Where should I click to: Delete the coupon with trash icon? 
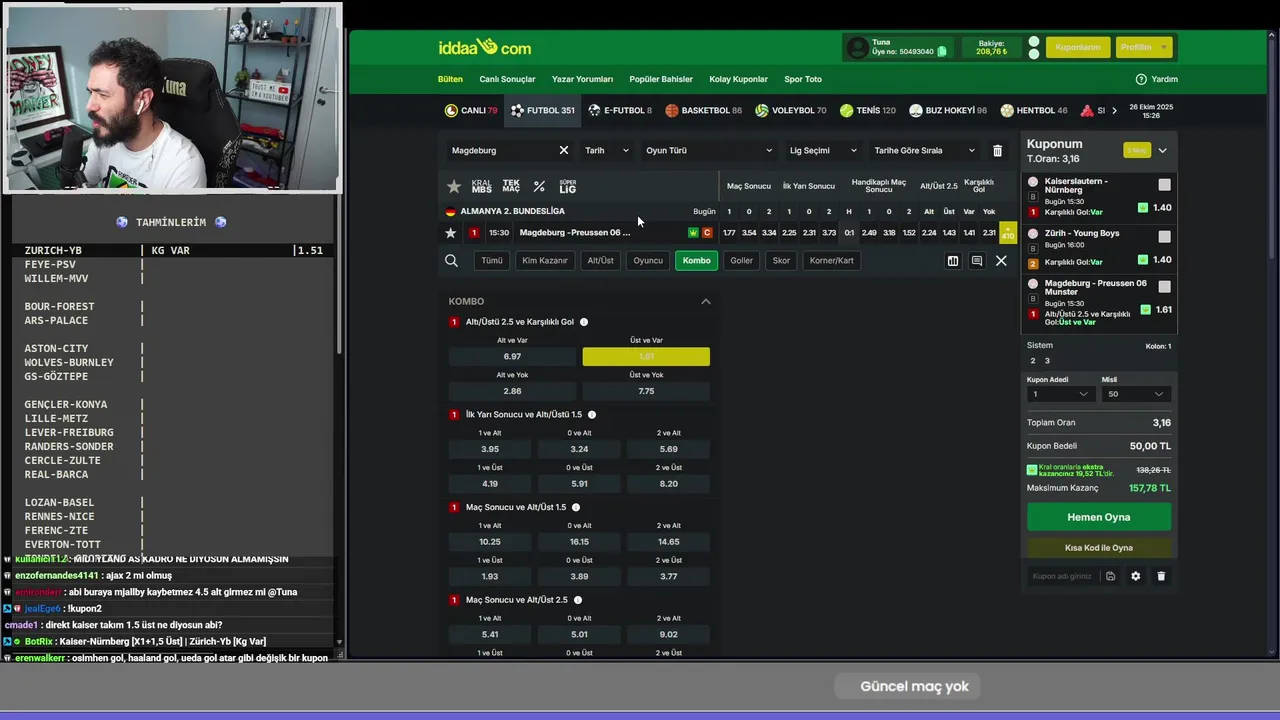(x=1161, y=576)
